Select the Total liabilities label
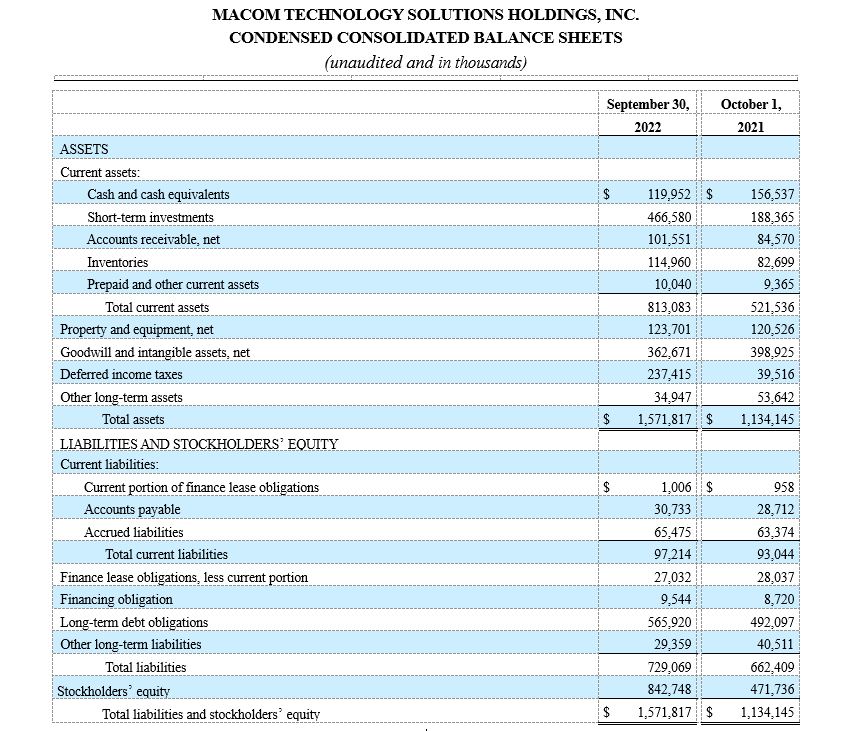The width and height of the screenshot is (847, 731). [x=146, y=668]
